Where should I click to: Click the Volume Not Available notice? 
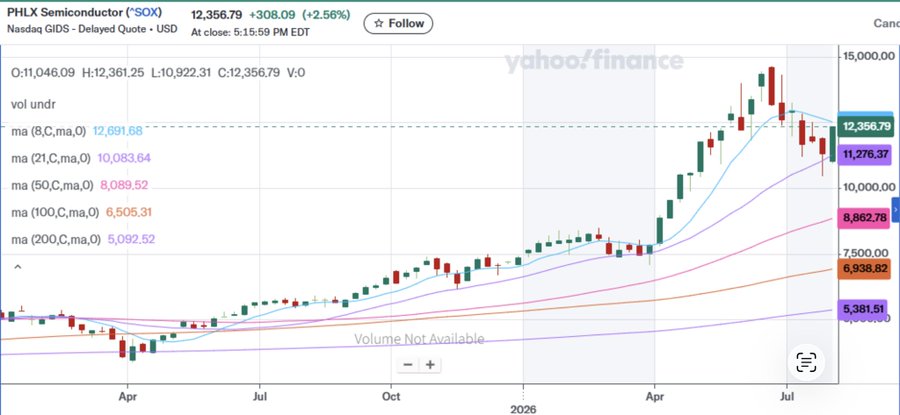[419, 339]
